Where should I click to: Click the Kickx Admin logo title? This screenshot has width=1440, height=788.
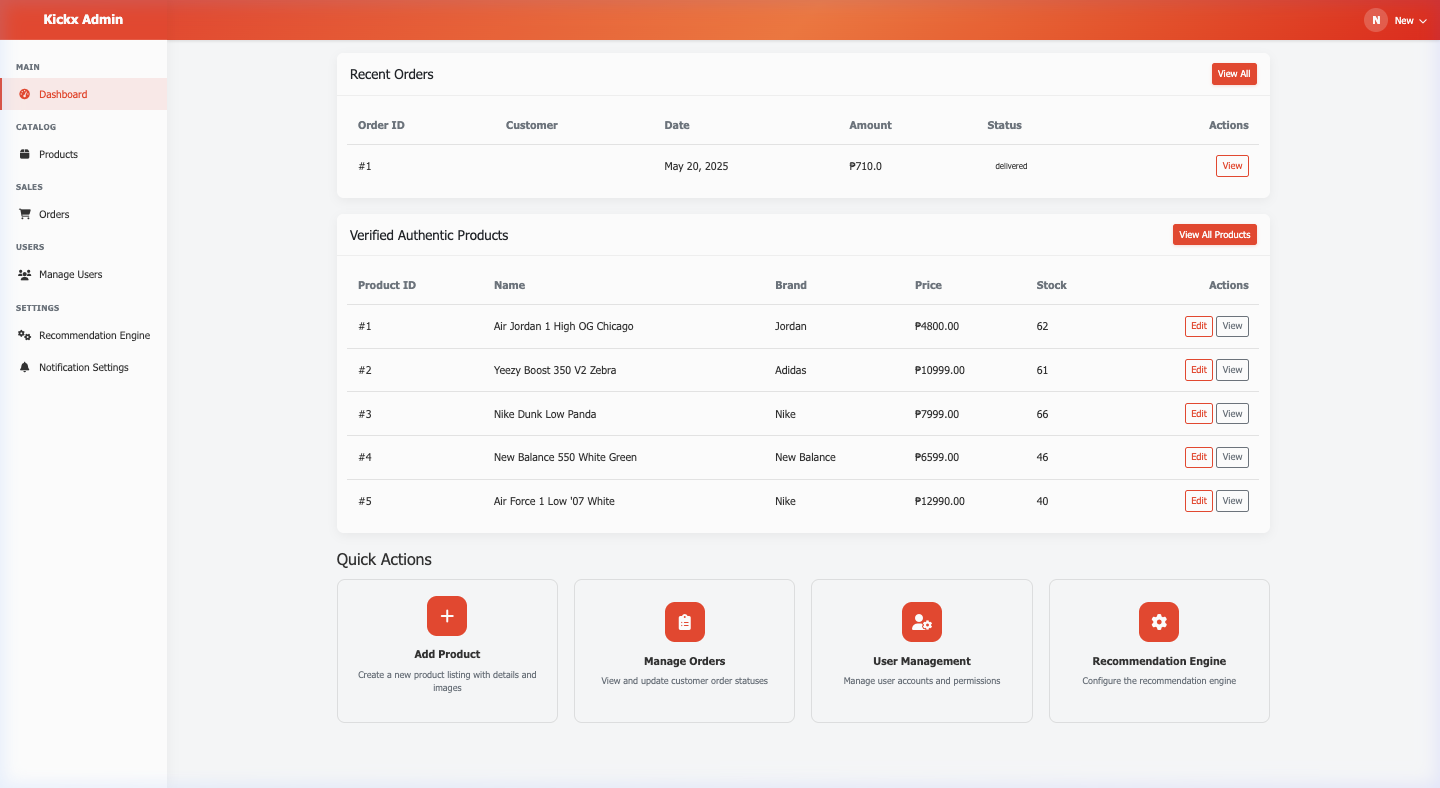83,19
